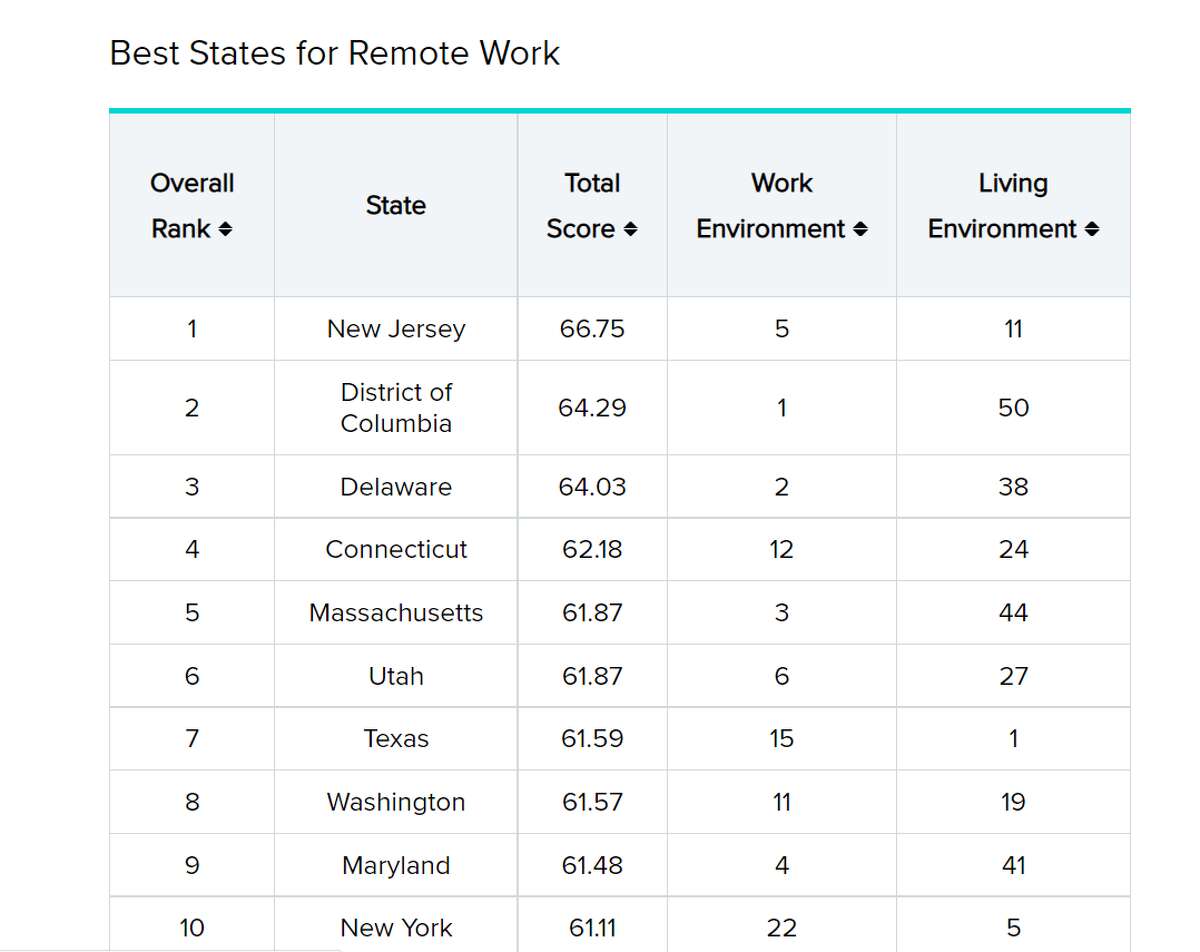Click Living Environment rank 19
Viewport: 1200px width, 952px height.
tap(1013, 802)
